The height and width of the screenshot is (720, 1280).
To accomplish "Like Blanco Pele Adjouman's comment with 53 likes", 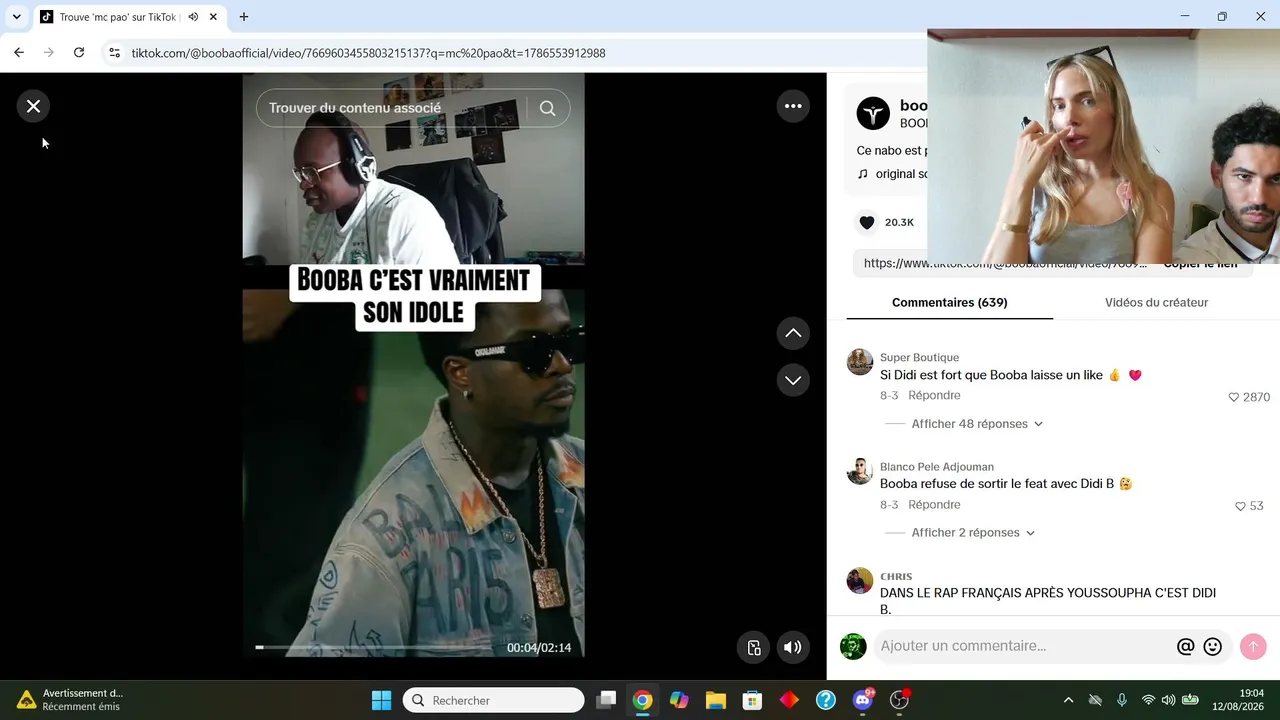I will click(1241, 506).
